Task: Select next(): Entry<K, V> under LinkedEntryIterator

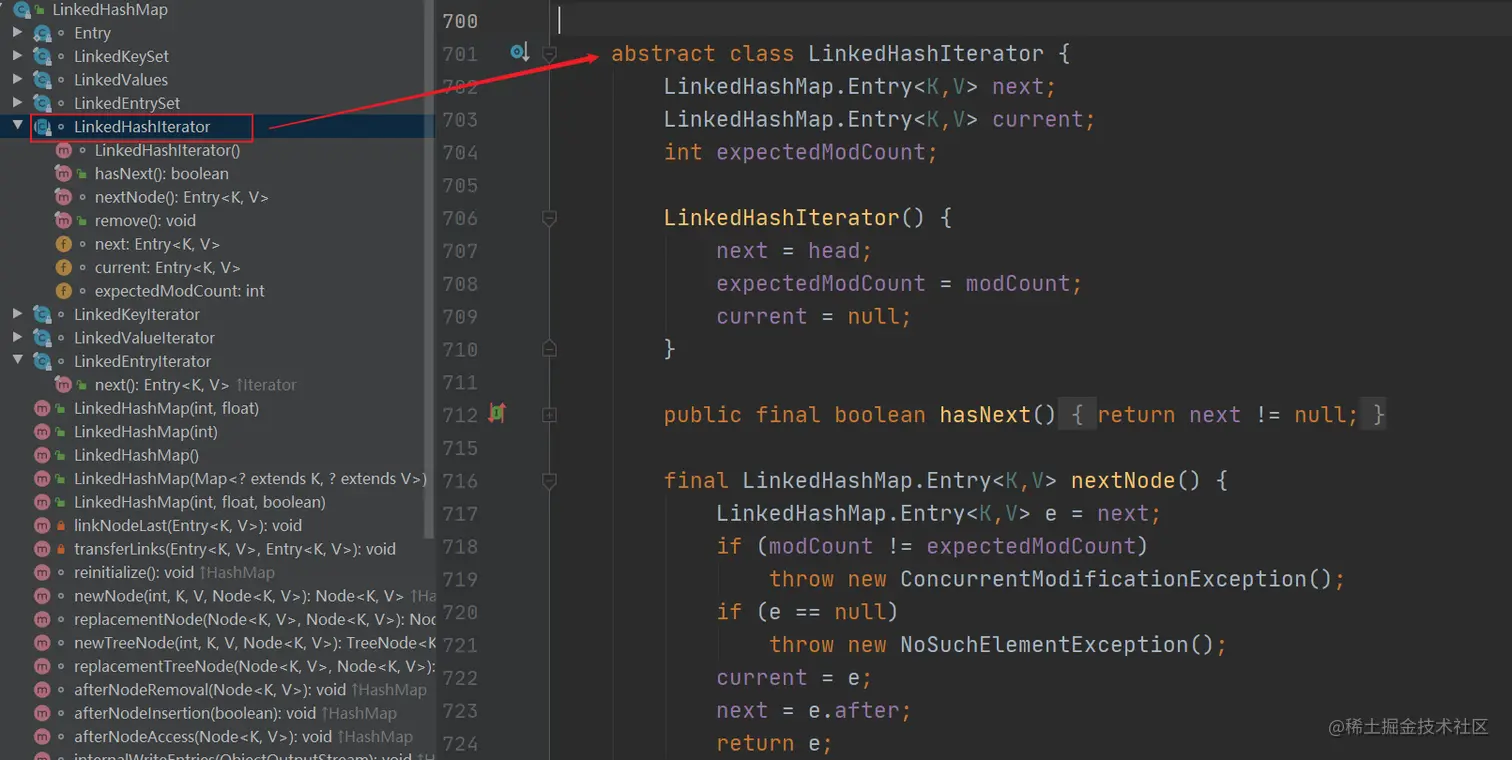Action: pyautogui.click(x=162, y=385)
